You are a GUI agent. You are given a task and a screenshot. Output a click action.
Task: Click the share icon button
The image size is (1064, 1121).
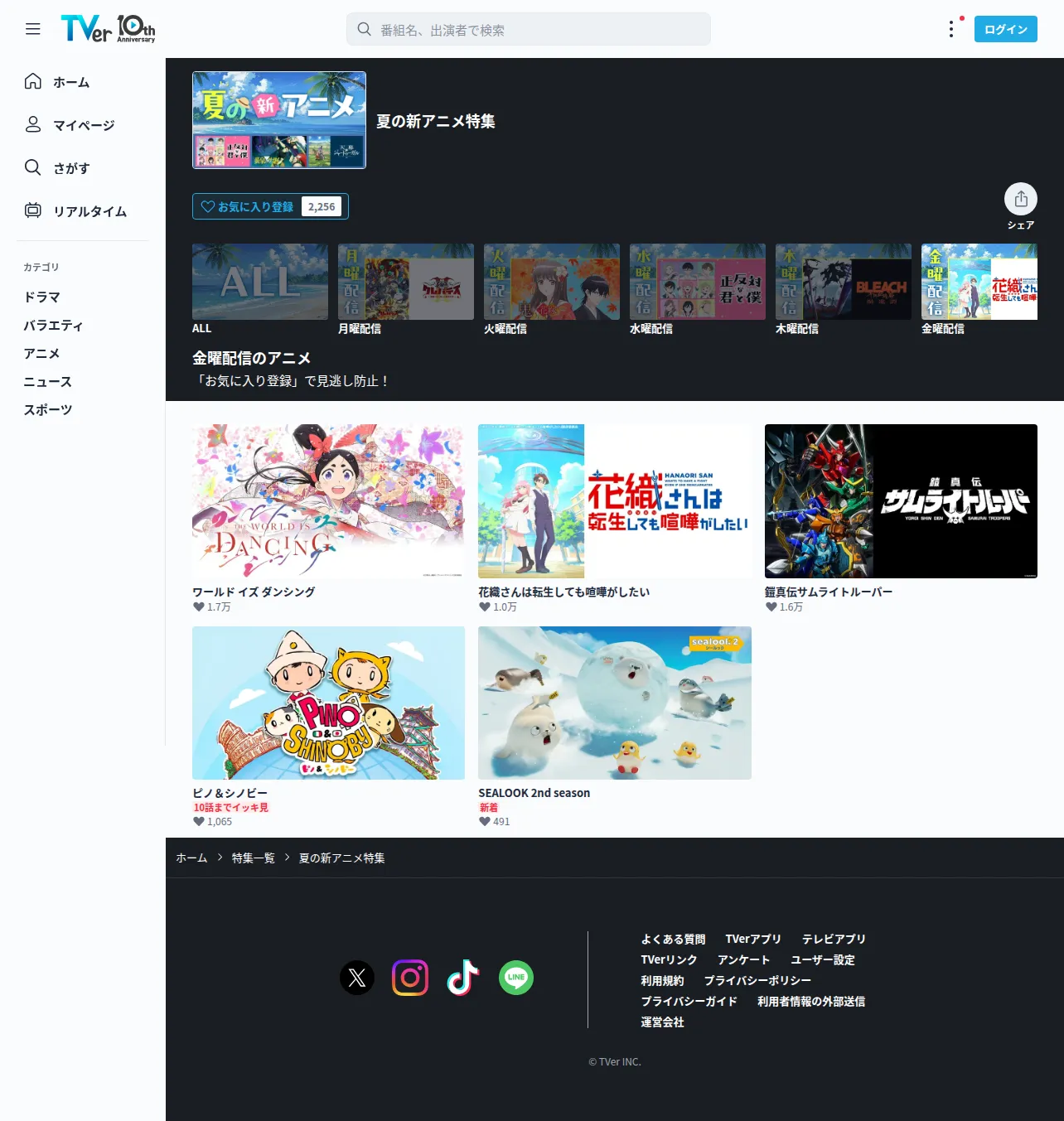1021,199
